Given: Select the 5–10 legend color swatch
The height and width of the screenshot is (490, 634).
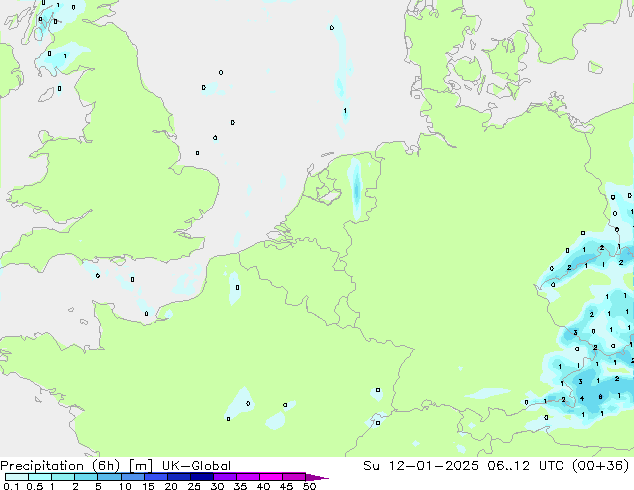Looking at the screenshot, I should click(109, 477).
